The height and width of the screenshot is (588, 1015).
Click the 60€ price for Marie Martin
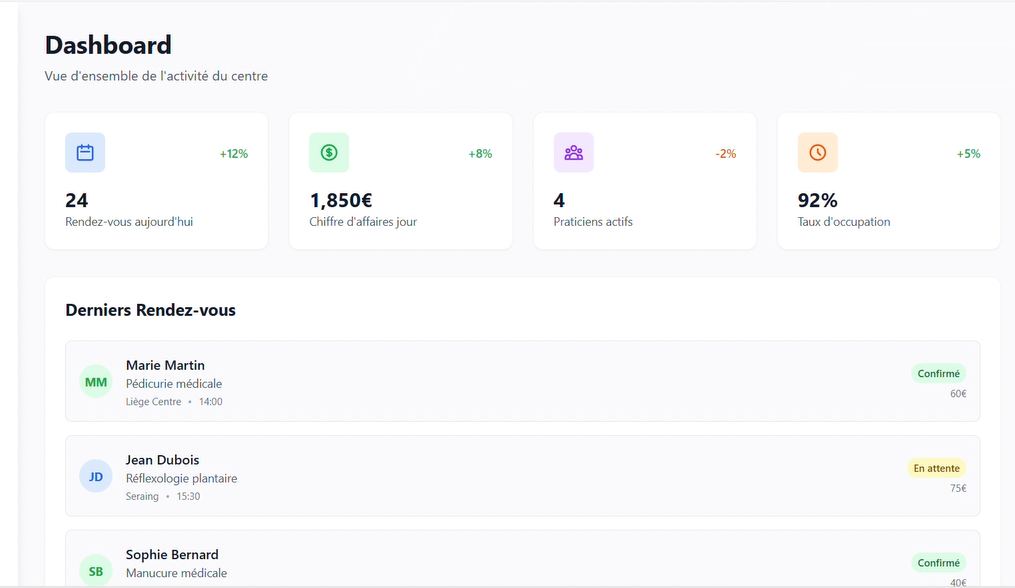tap(957, 393)
